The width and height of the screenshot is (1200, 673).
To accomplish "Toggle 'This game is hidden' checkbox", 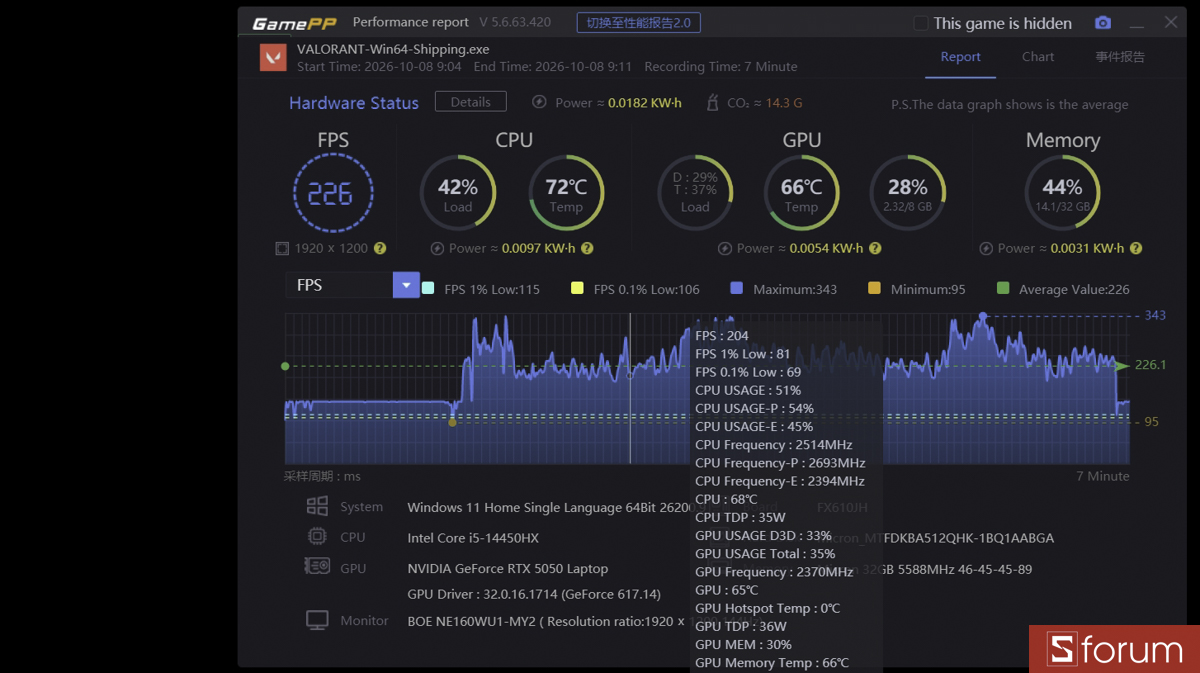I will [921, 23].
